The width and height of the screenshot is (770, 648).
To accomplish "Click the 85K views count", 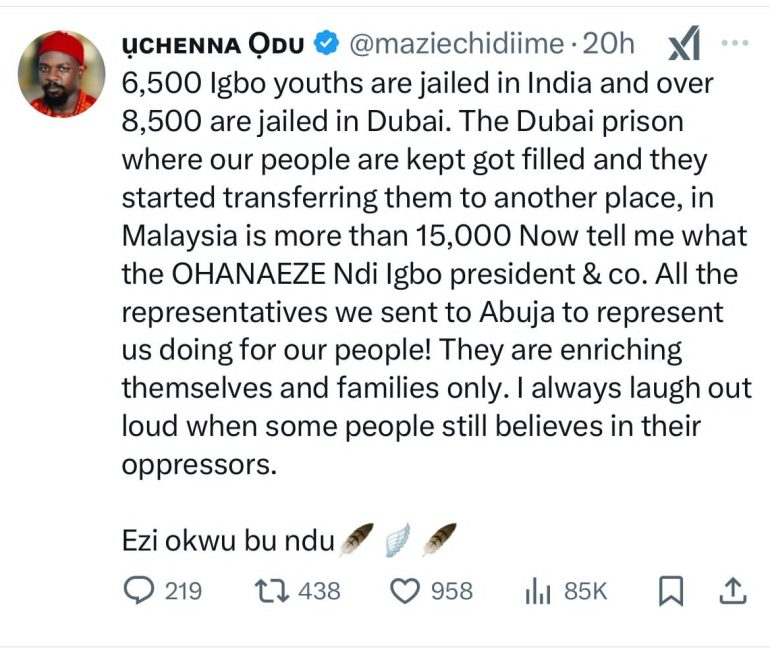I will click(586, 592).
